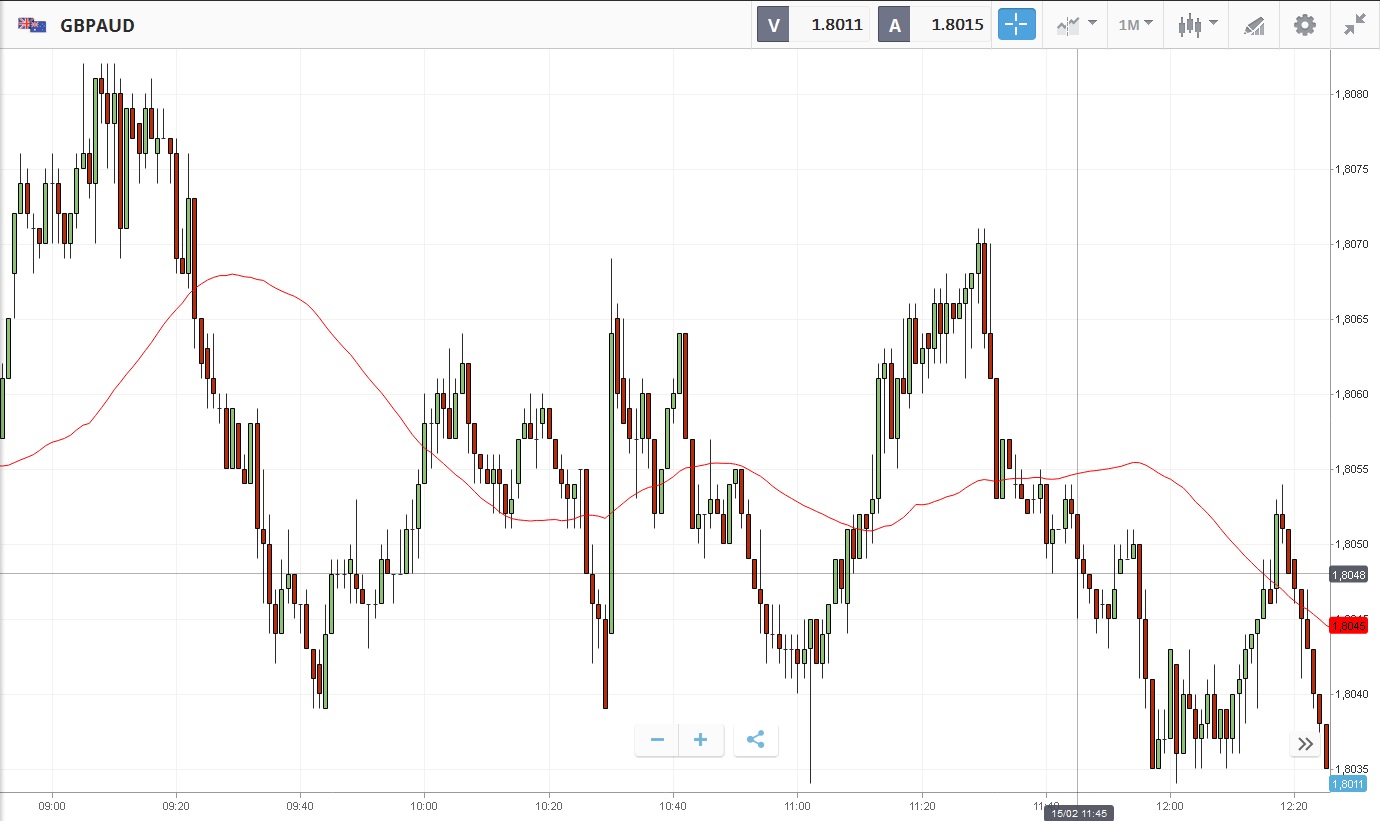Viewport: 1380px width, 821px height.
Task: Zoom out with the minus button
Action: pos(657,740)
